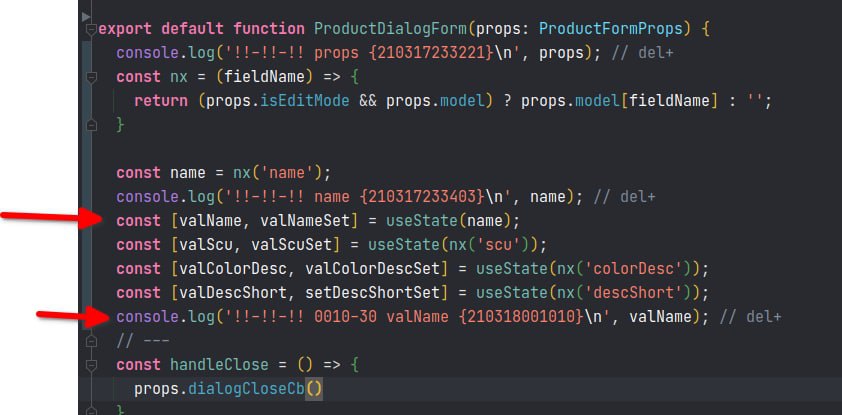
Task: Click the isEditMode property
Action: click(305, 101)
